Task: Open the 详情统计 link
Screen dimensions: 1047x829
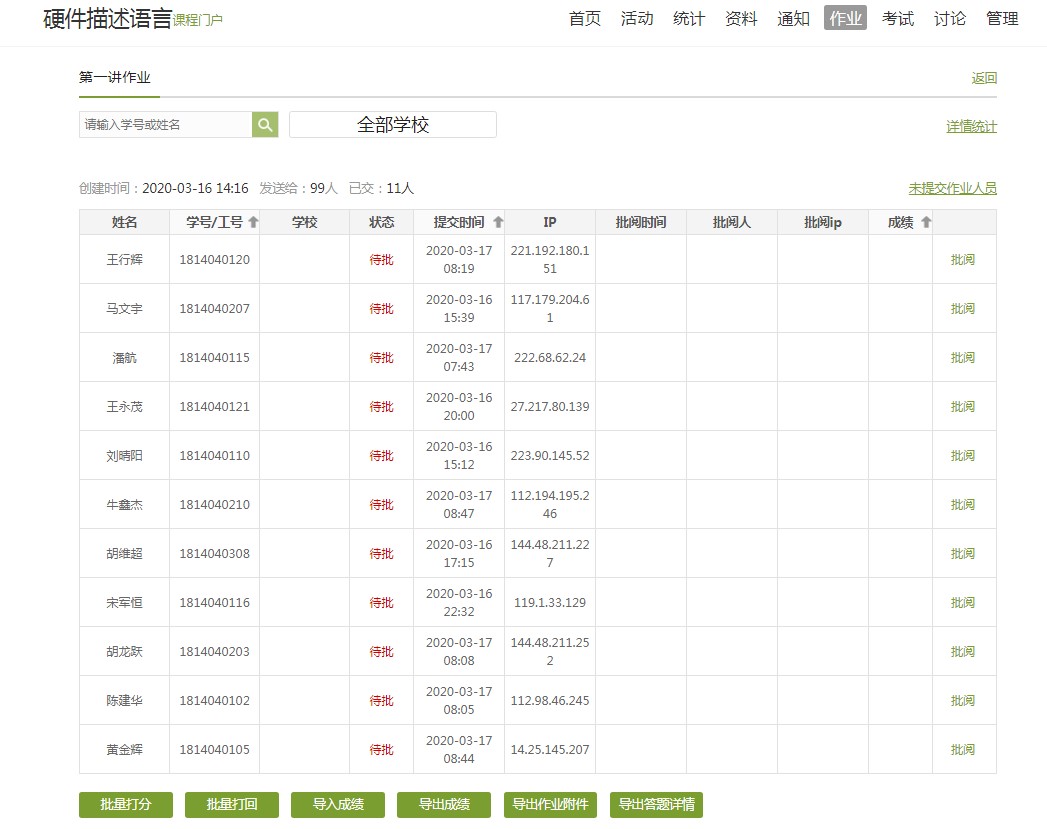Action: [x=971, y=127]
